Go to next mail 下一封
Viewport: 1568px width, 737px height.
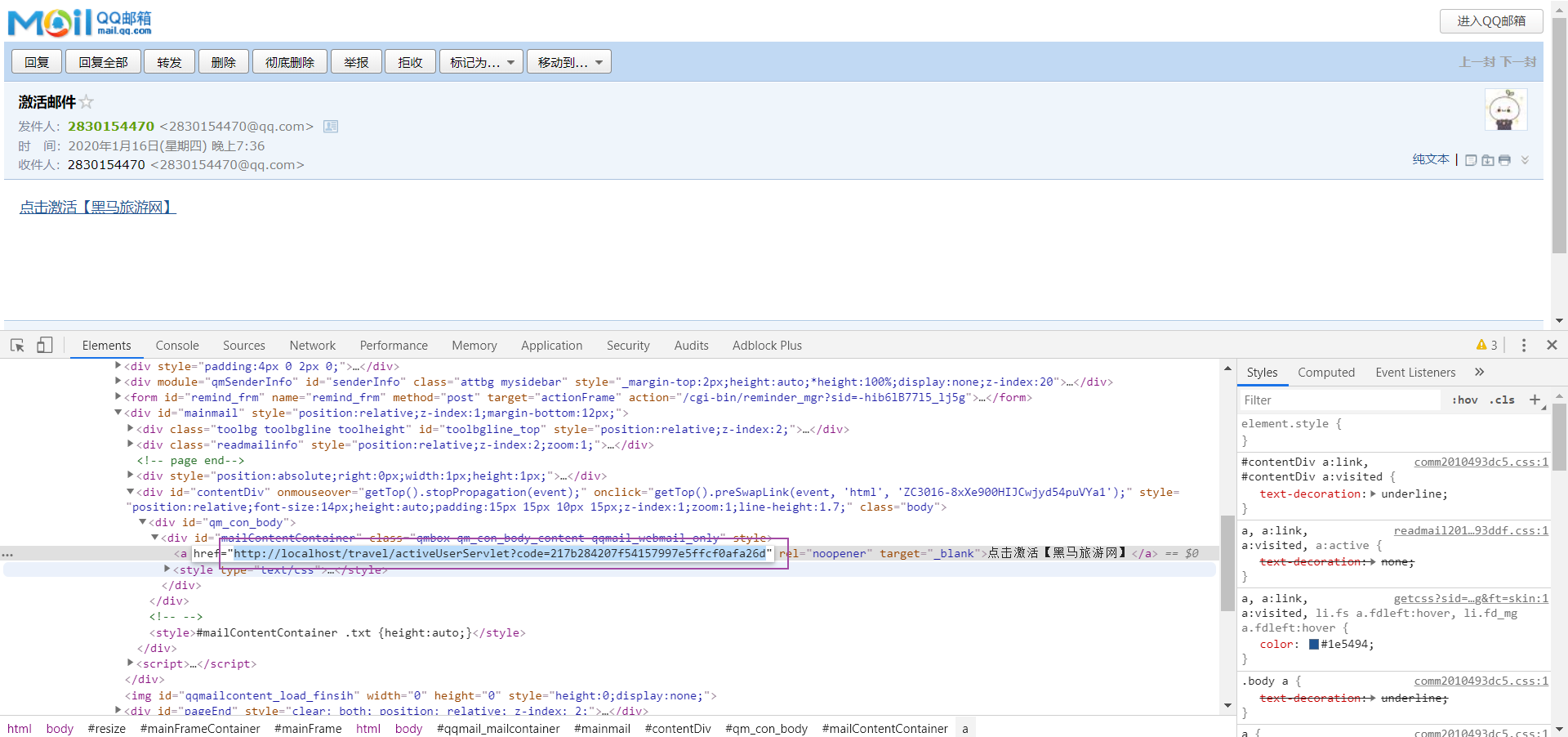(1518, 62)
